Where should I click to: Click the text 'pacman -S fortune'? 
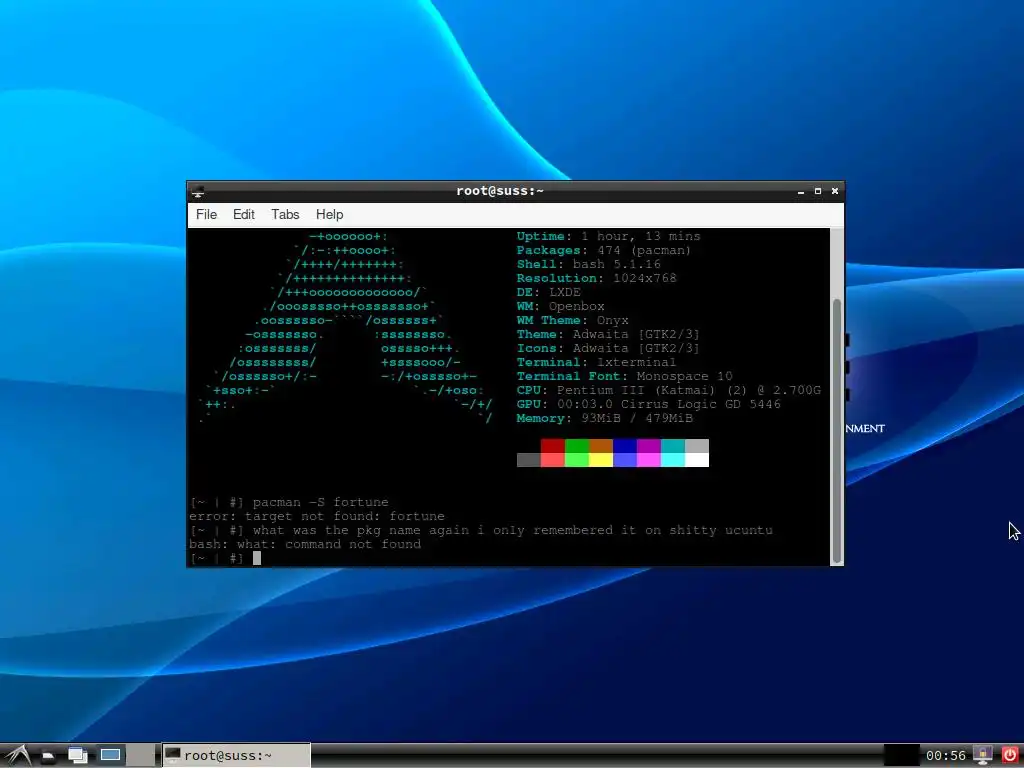(321, 502)
